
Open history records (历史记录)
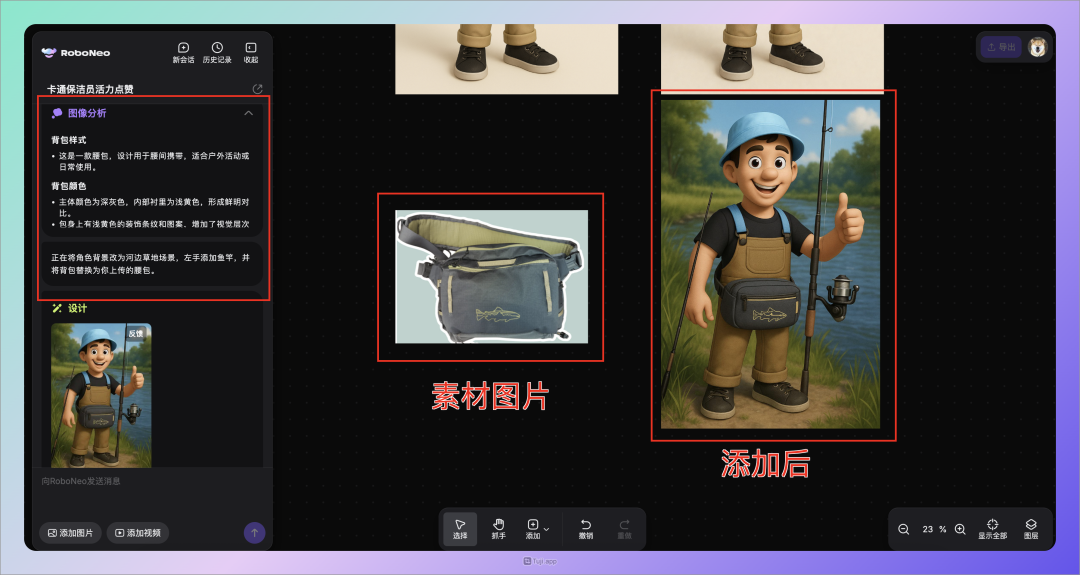[x=217, y=52]
